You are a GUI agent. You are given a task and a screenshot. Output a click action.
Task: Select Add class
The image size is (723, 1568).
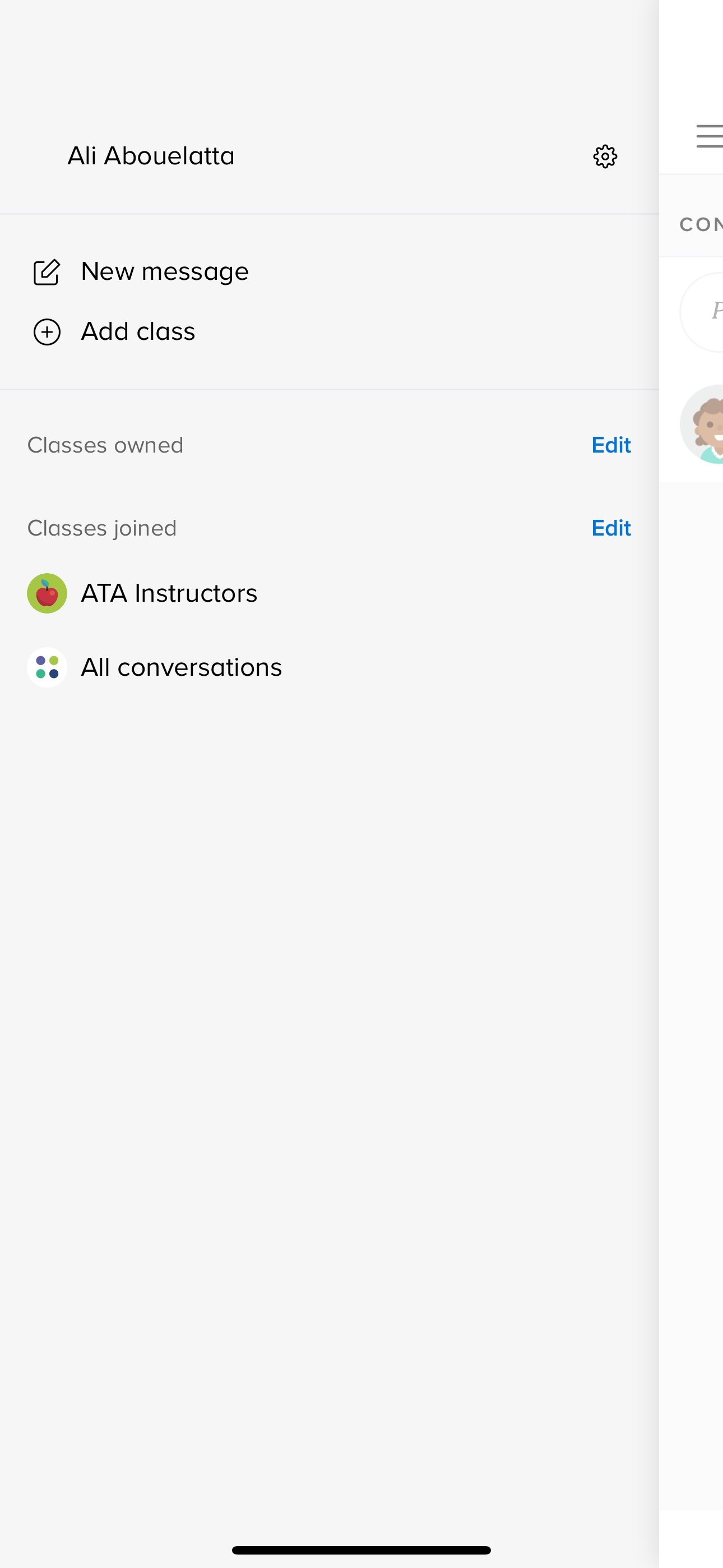point(137,332)
